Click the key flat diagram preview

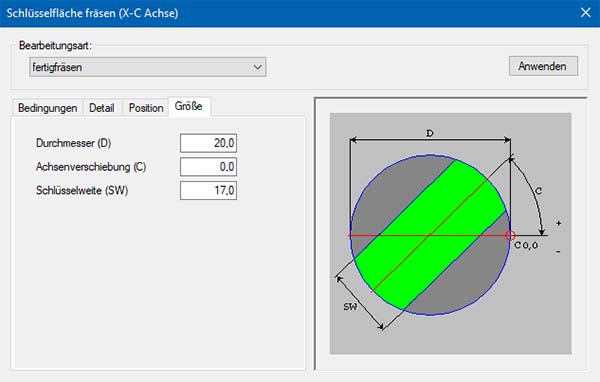[450, 233]
